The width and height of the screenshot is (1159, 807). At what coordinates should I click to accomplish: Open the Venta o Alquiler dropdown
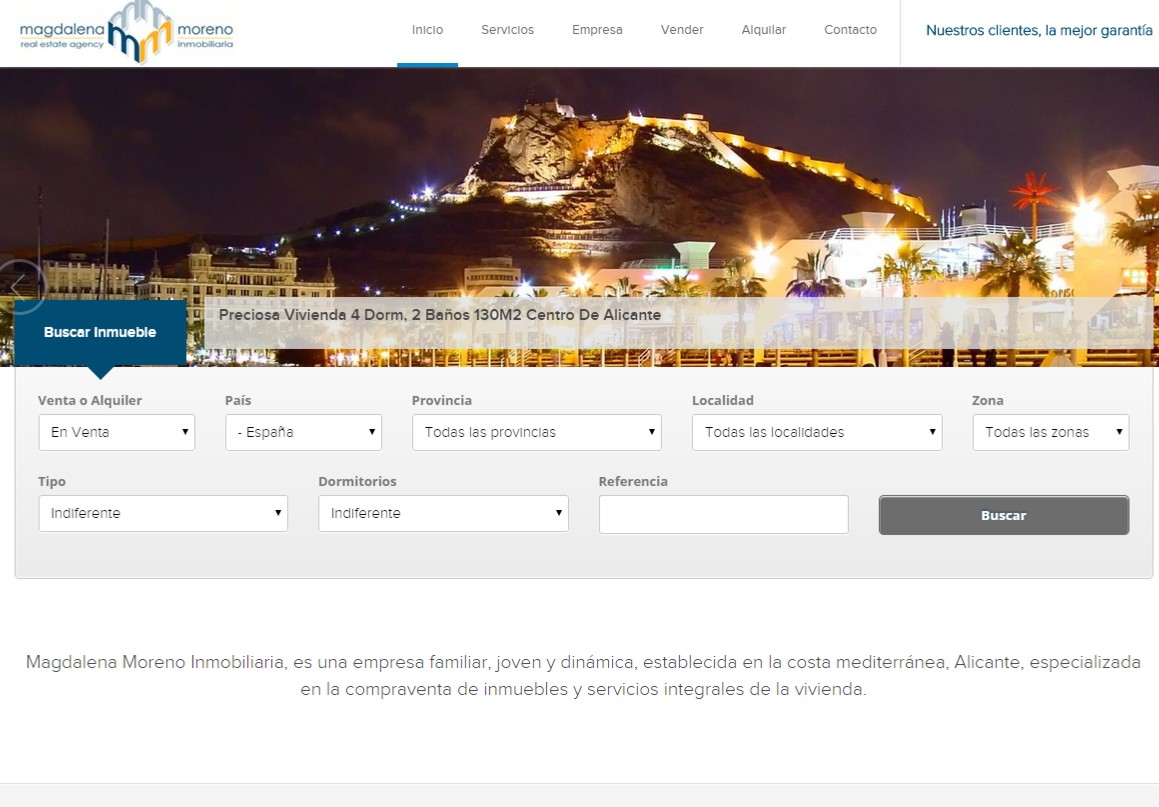pyautogui.click(x=117, y=432)
